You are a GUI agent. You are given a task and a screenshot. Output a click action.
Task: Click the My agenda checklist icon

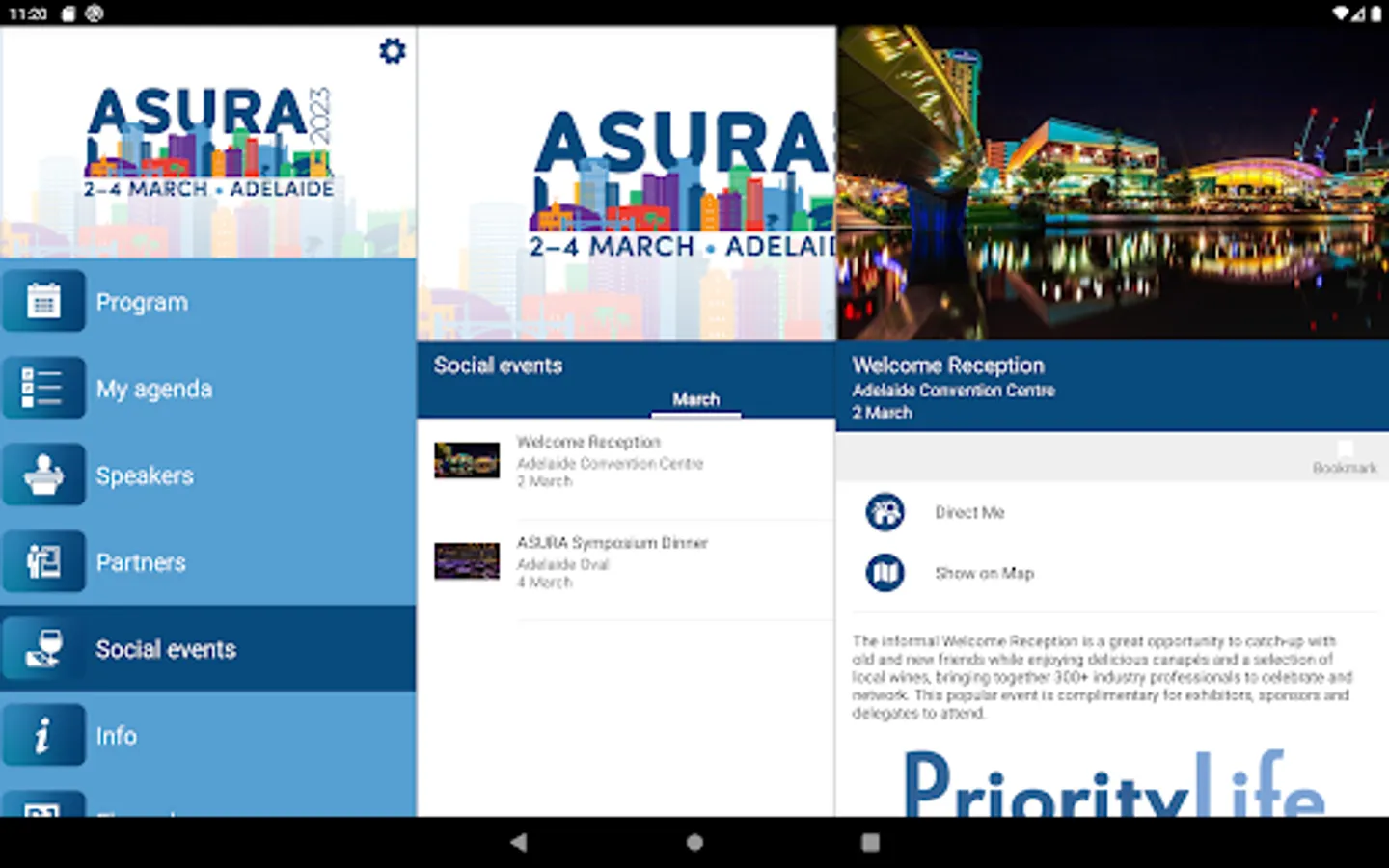[x=43, y=389]
